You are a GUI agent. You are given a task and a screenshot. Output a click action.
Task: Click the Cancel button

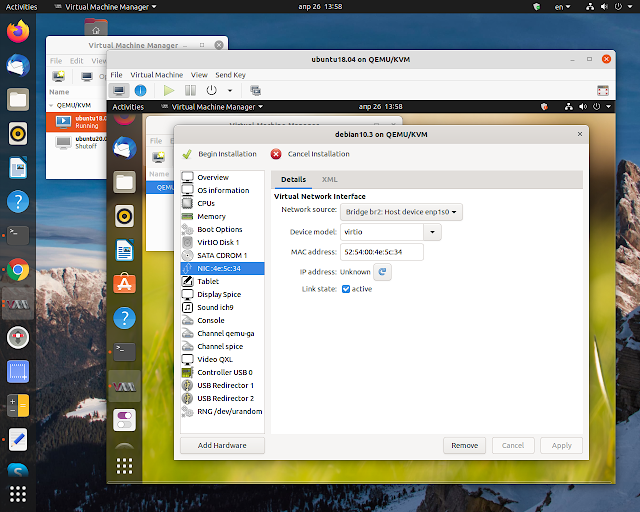[513, 445]
